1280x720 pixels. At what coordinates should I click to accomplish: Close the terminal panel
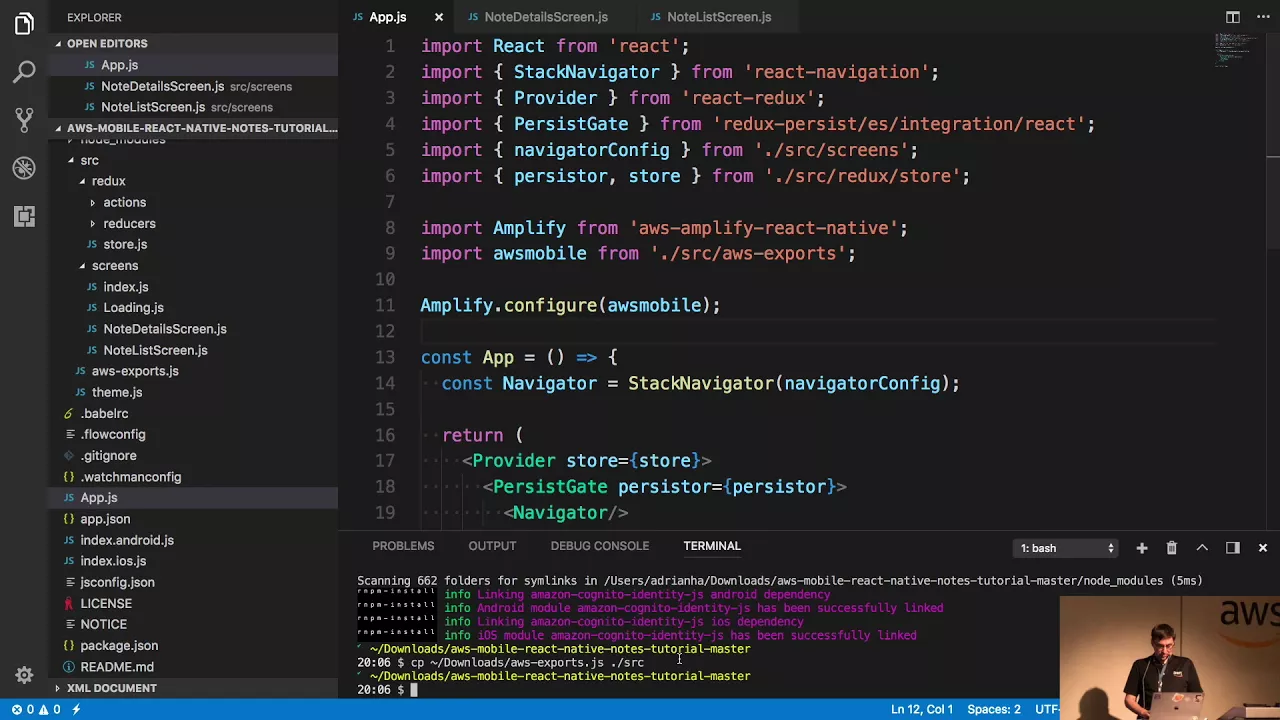1262,548
